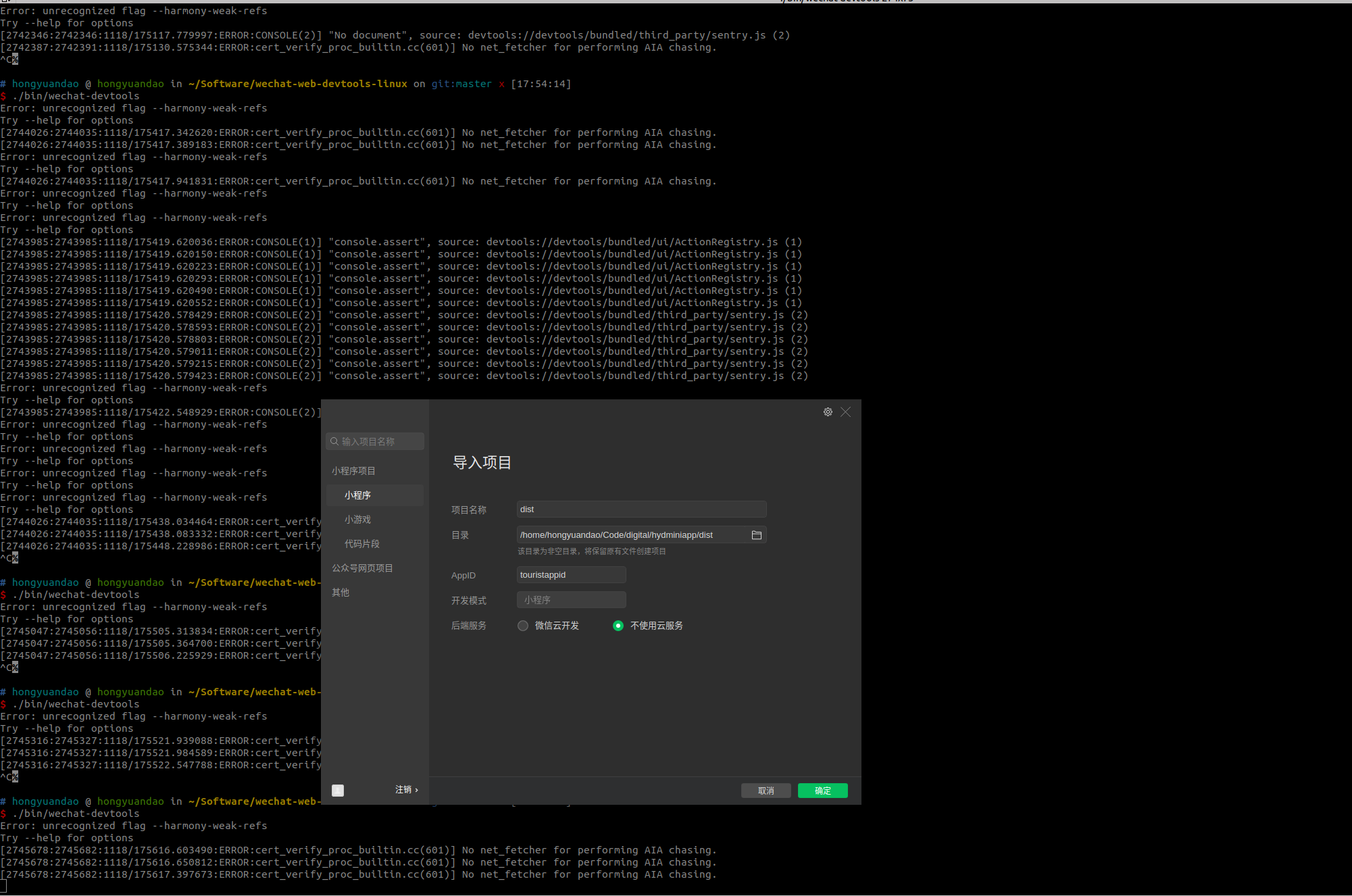This screenshot has height=896, width=1352.
Task: Click the 注销 logout link
Action: (x=407, y=790)
